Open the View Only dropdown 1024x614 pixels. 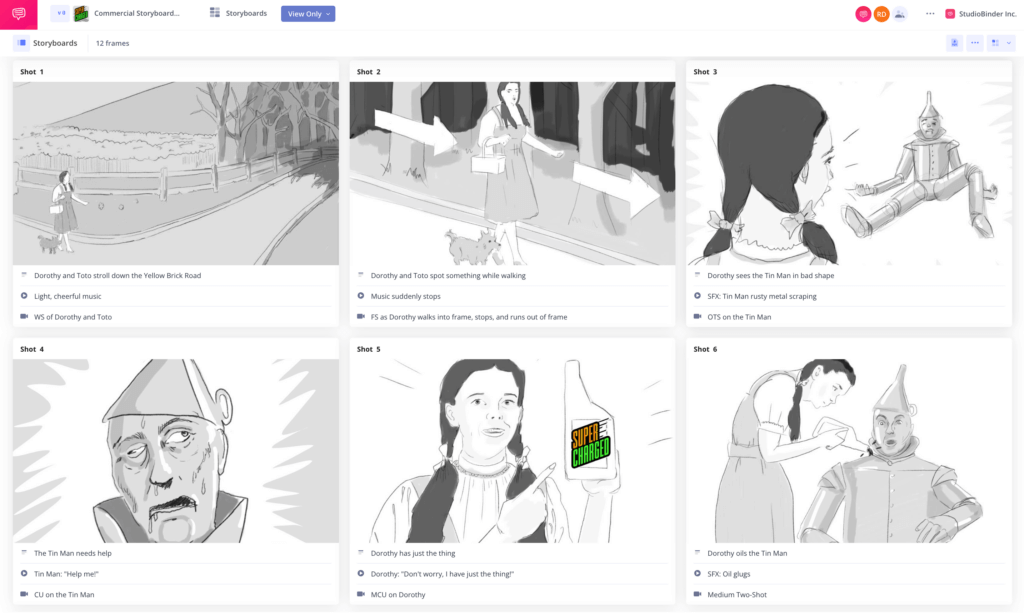pos(307,13)
